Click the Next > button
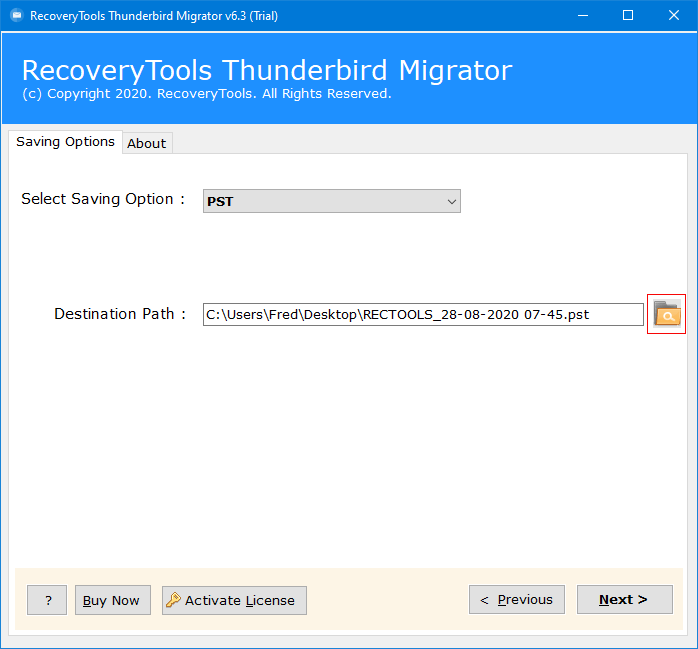 click(x=625, y=600)
